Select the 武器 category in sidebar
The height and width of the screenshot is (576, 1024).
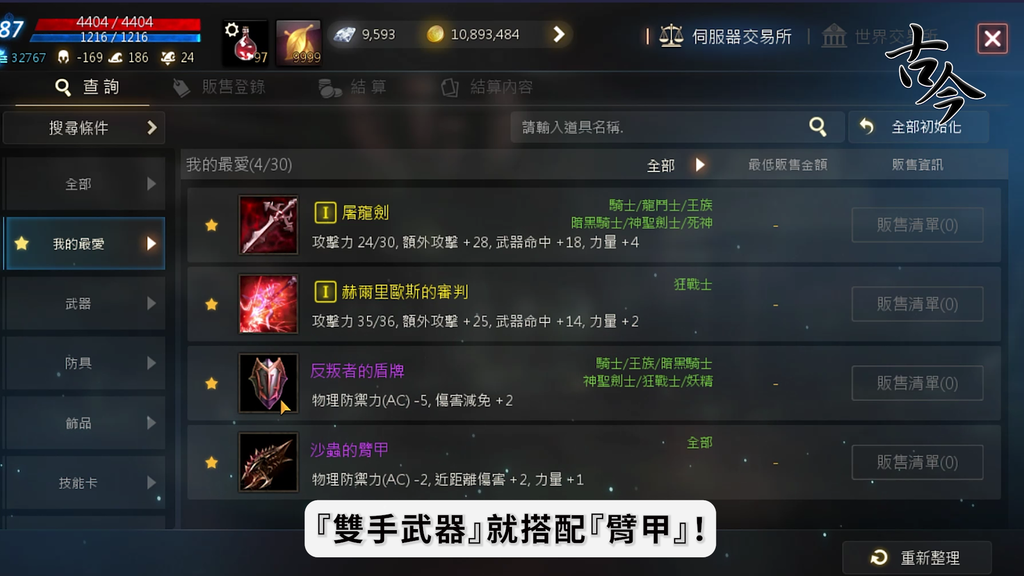click(x=84, y=303)
